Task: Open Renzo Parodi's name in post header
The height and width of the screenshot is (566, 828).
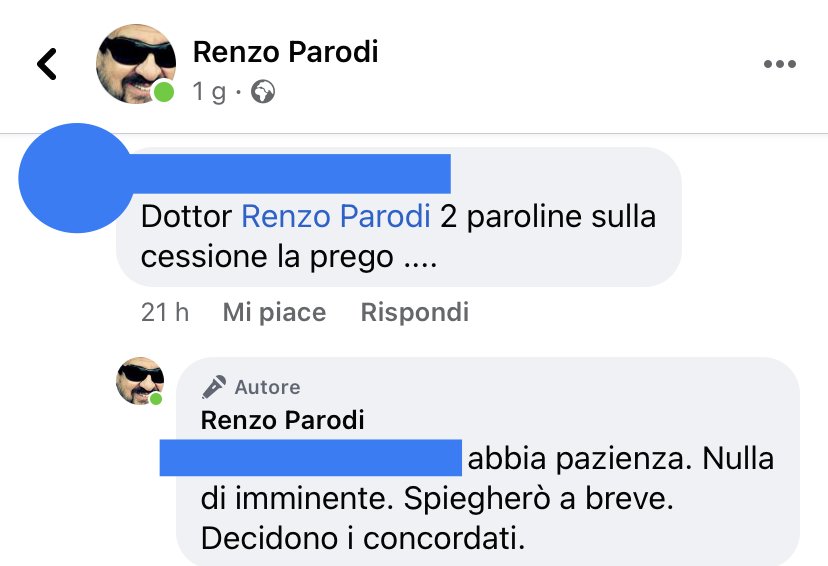Action: click(285, 52)
